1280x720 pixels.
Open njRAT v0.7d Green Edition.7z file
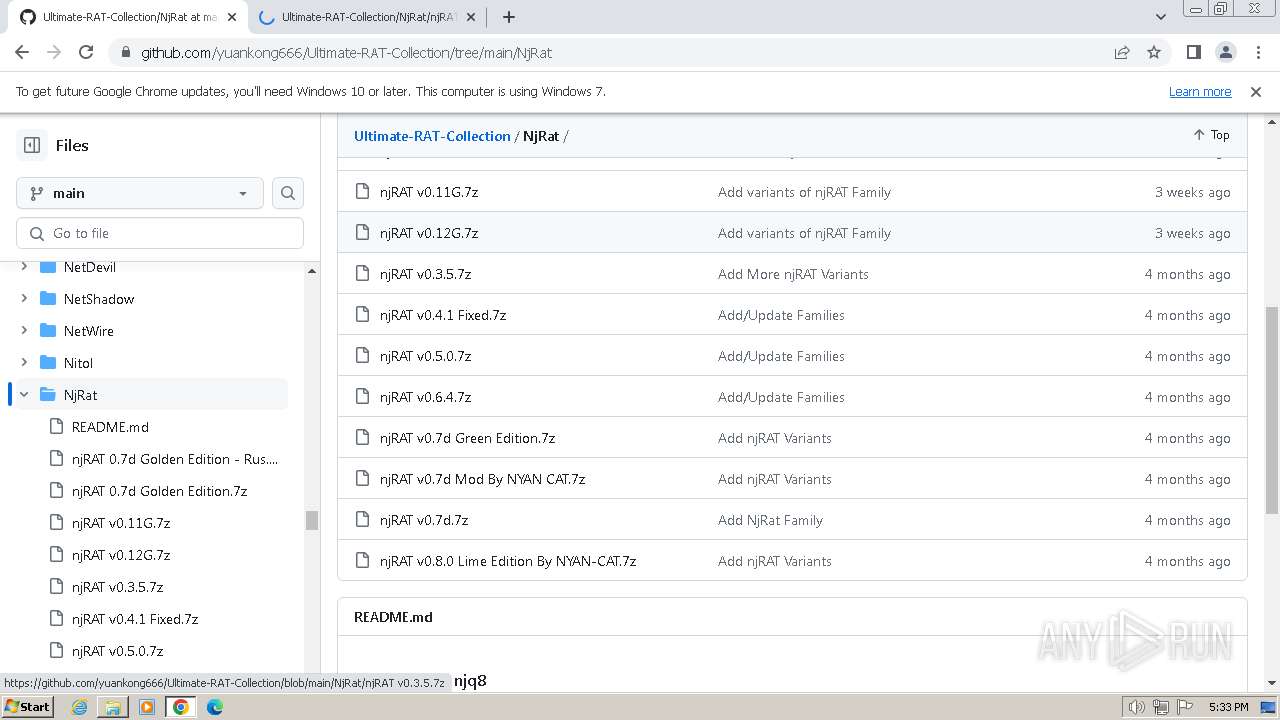[467, 438]
